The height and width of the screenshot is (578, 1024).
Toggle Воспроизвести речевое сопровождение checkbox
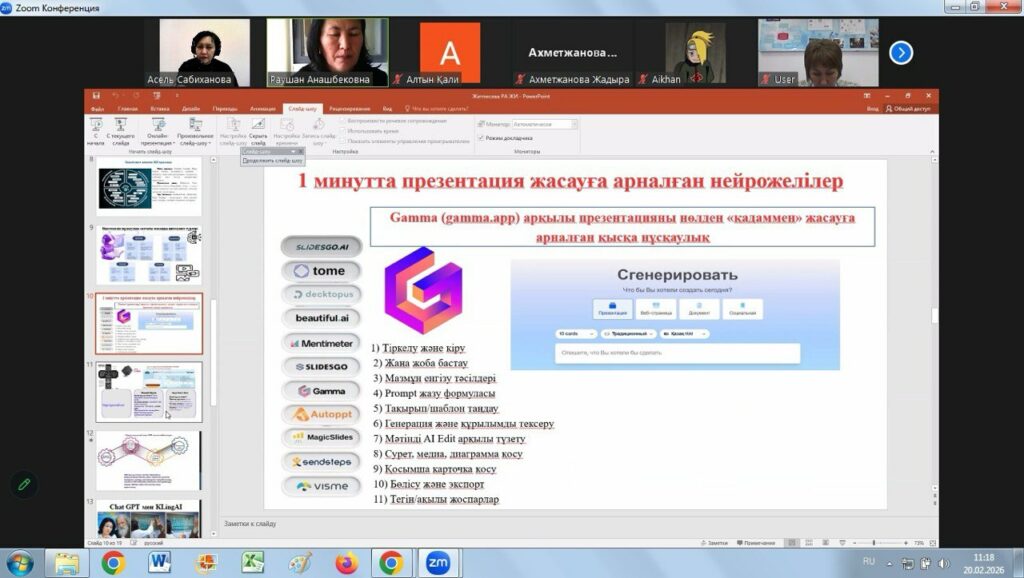(x=342, y=121)
